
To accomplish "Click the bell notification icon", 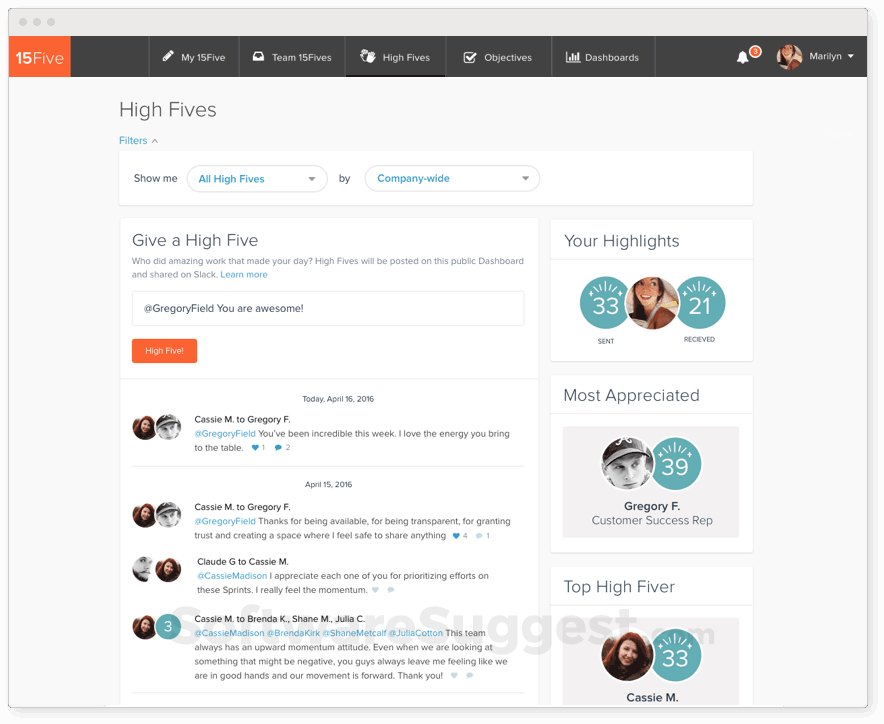I will coord(744,57).
